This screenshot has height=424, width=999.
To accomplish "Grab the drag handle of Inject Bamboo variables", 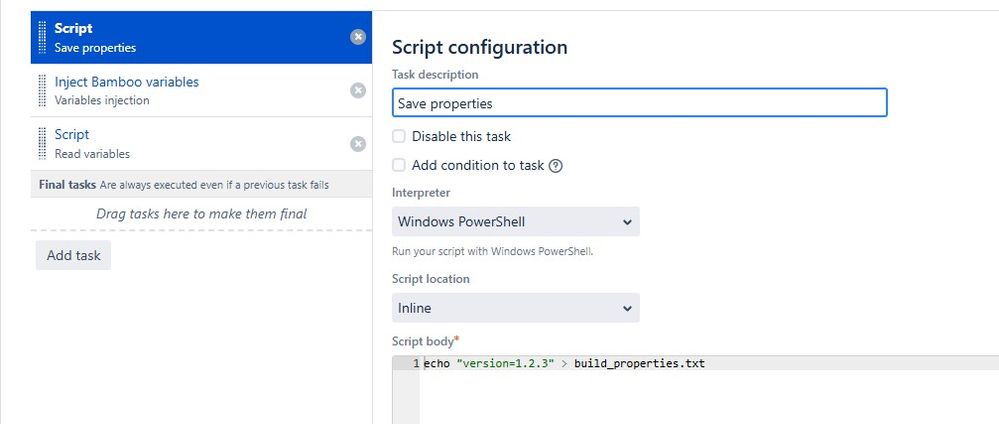I will [43, 91].
